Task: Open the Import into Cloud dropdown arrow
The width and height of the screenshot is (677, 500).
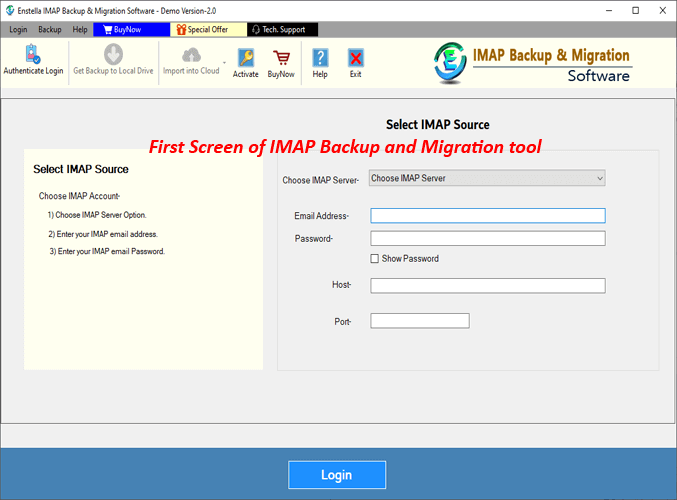Action: pos(224,63)
